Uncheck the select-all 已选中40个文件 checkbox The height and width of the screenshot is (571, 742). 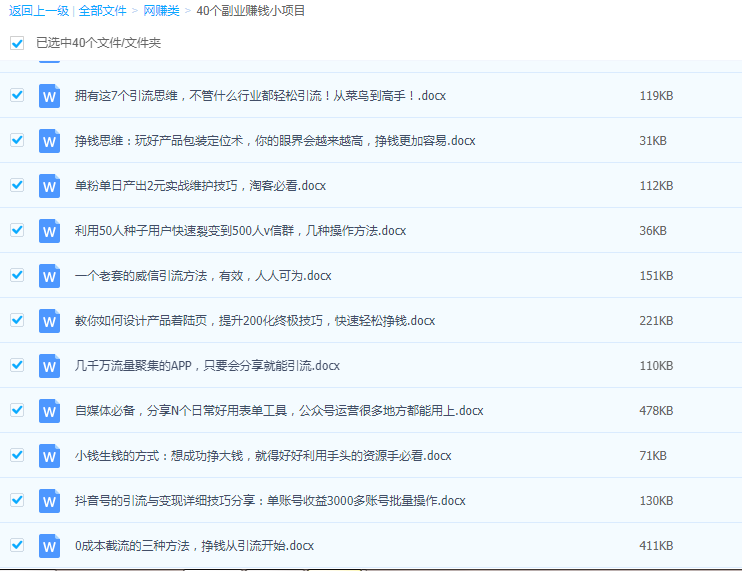[17, 43]
